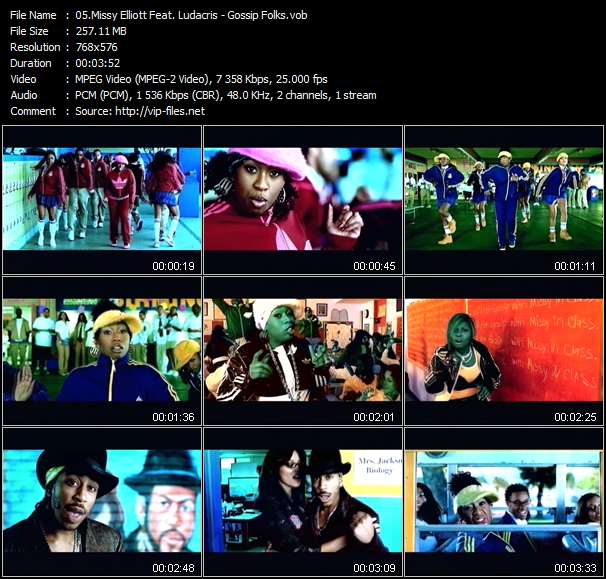Click the MPEG Video codec details line

pos(201,79)
